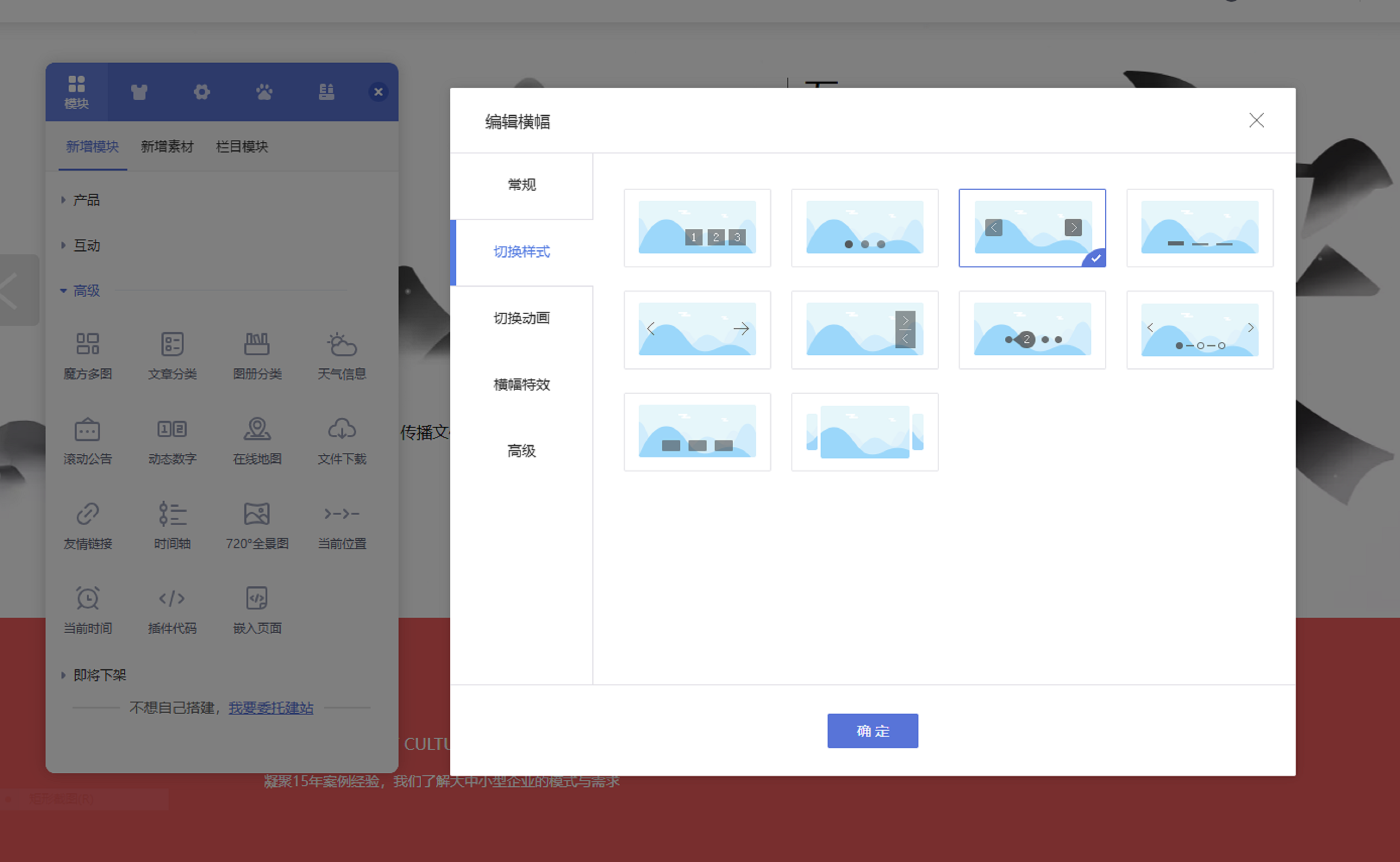Screen dimensions: 1400x862
Task: Open the shirt-shaped style tab icon
Action: (x=139, y=92)
